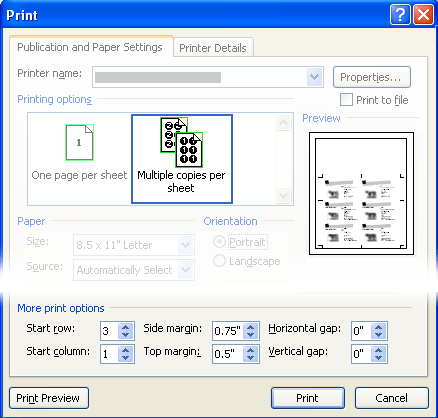Click printing options list scroll up arrow
The width and height of the screenshot is (438, 418).
pyautogui.click(x=284, y=123)
